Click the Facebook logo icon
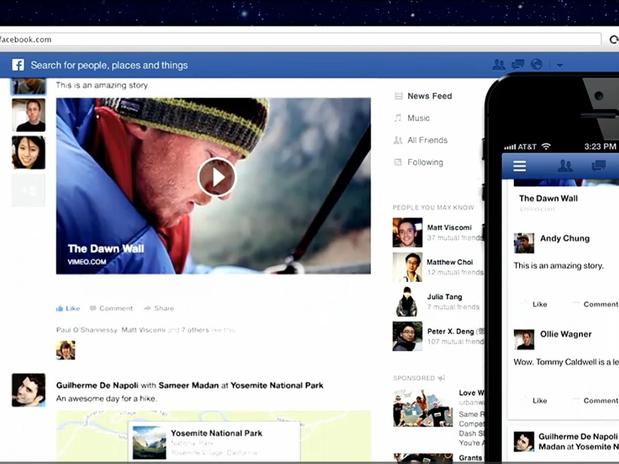The image size is (619, 464). 18,65
